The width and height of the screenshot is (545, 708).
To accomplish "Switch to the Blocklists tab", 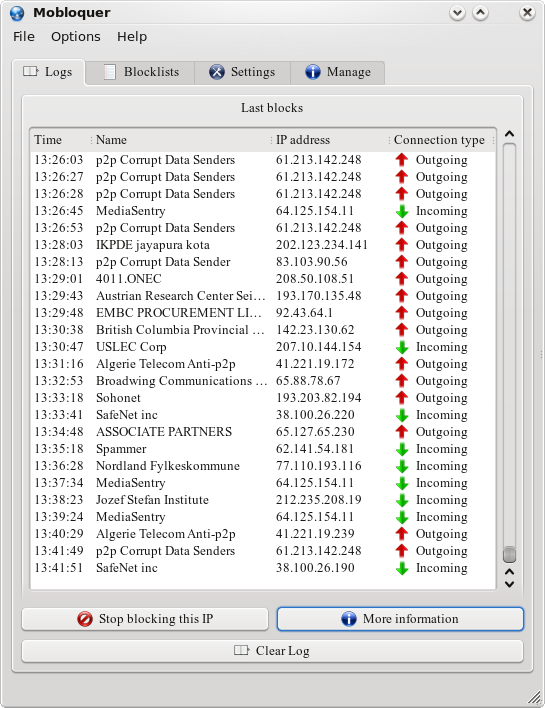I will 140,72.
